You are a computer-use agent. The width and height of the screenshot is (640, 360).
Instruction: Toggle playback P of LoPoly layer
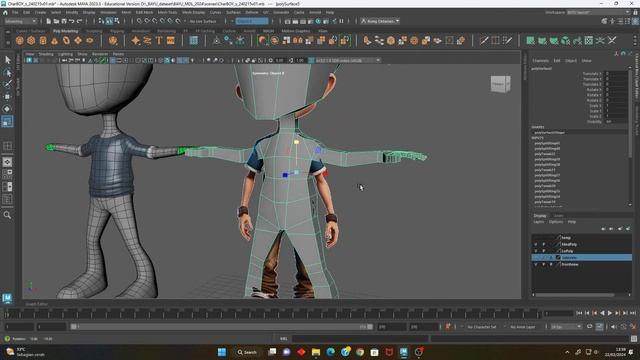click(543, 251)
